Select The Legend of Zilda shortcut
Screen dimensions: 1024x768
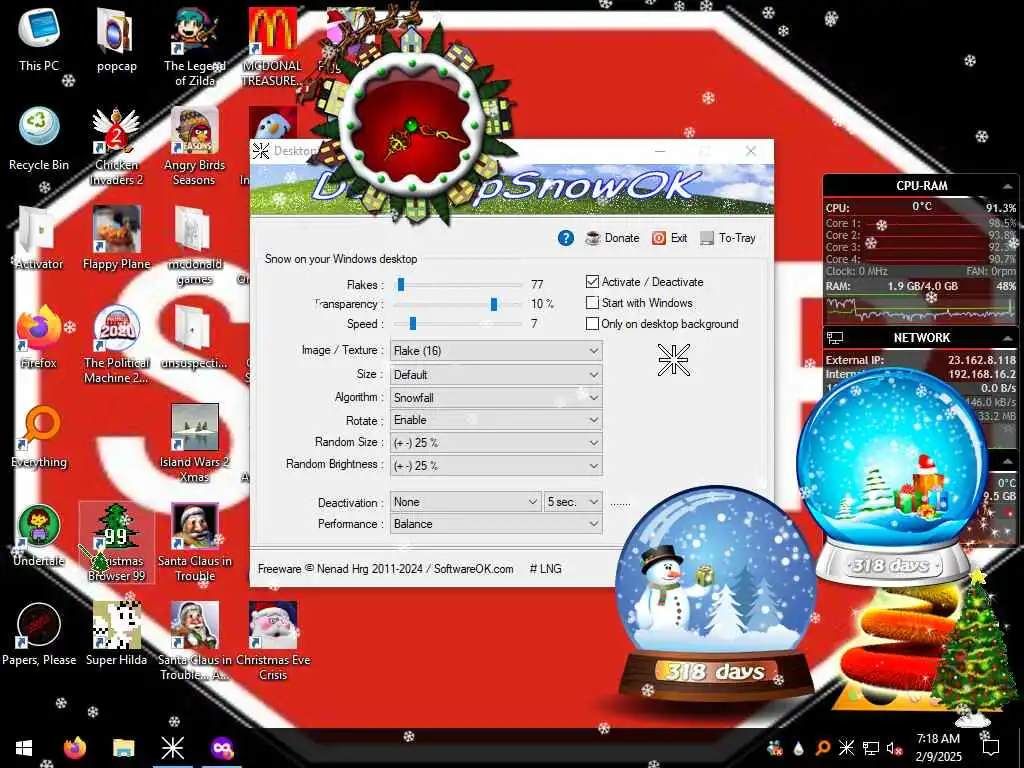(x=195, y=47)
